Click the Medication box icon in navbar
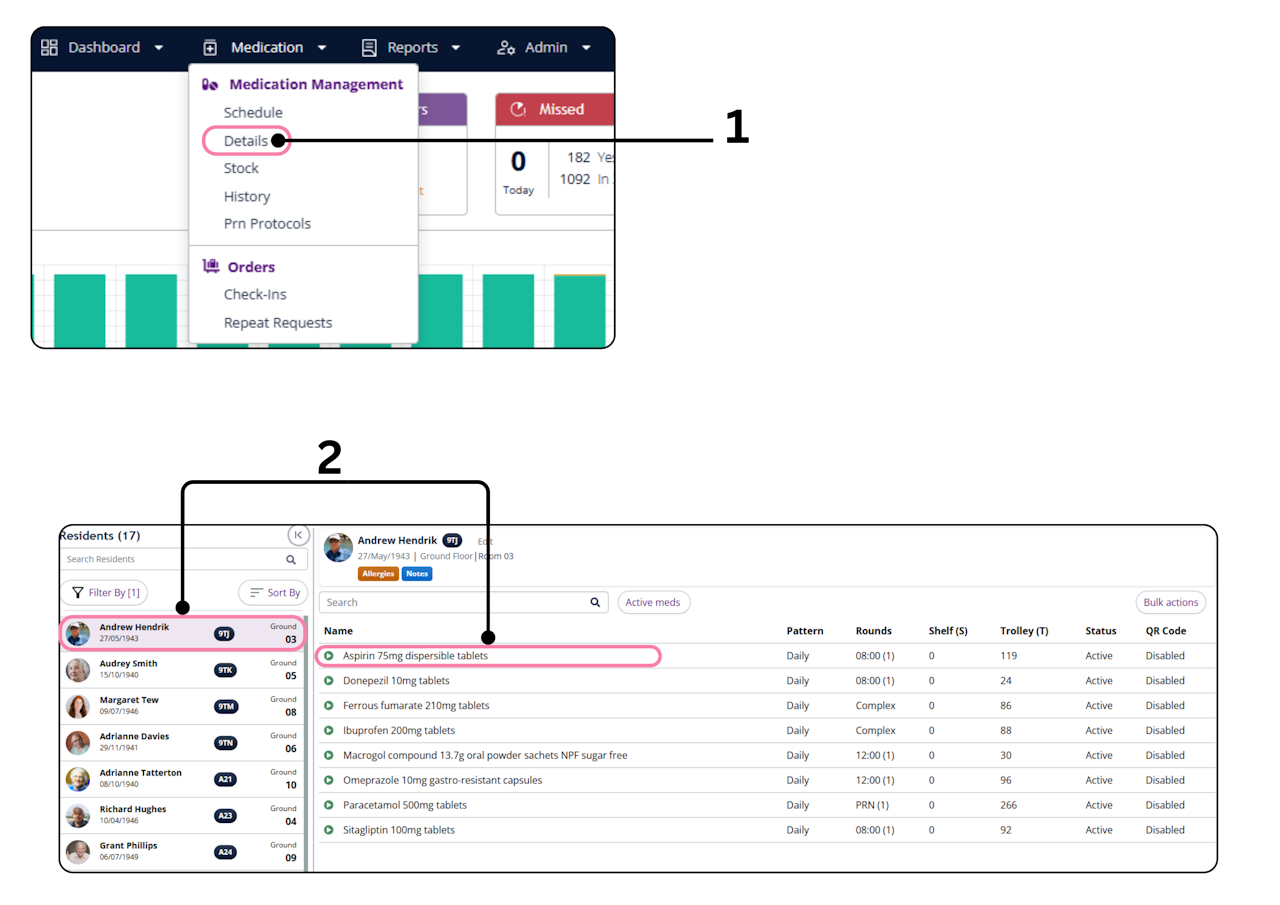This screenshot has width=1280, height=905. (210, 47)
